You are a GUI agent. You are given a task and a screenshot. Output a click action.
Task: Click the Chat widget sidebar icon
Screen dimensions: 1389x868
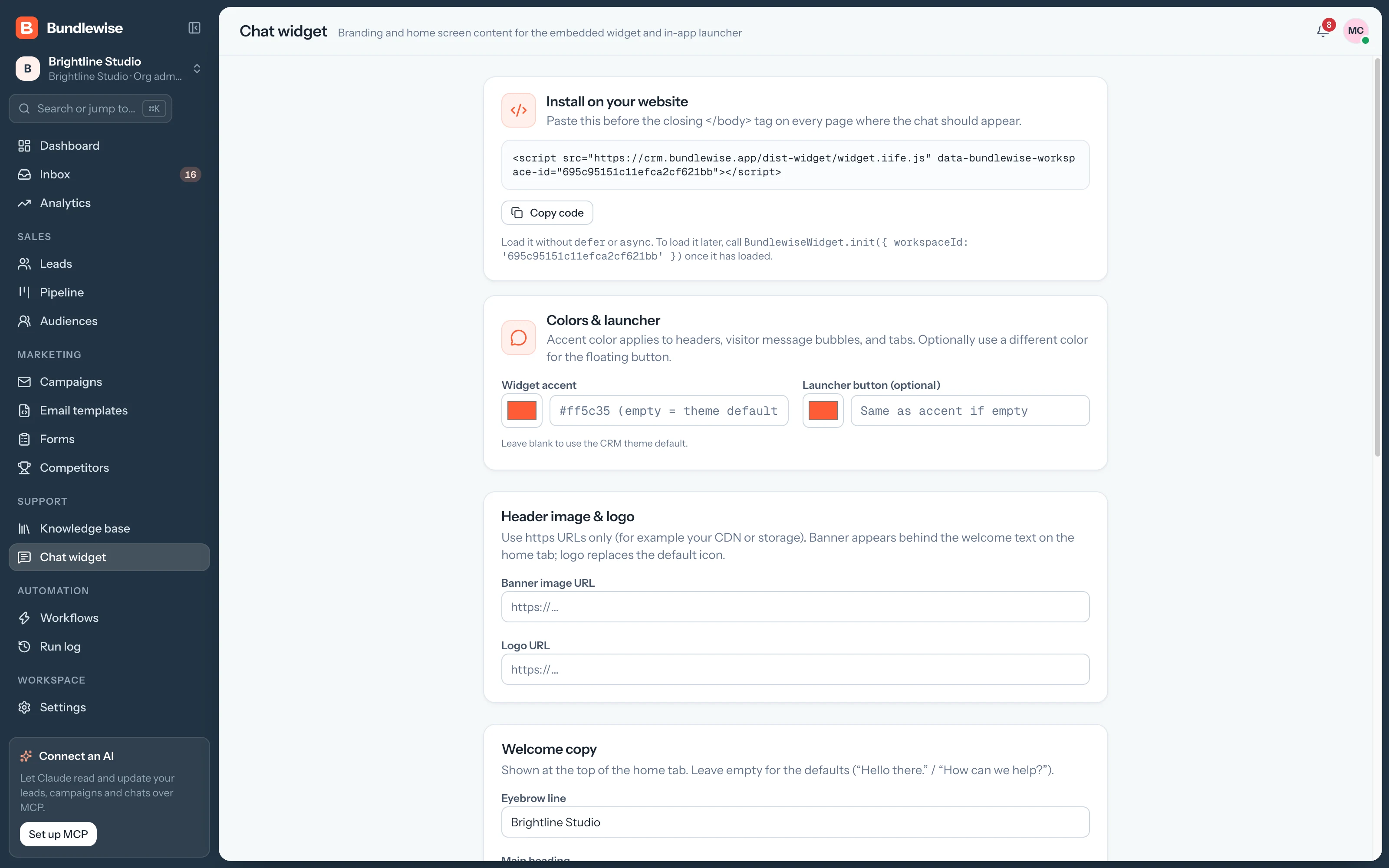pos(24,557)
